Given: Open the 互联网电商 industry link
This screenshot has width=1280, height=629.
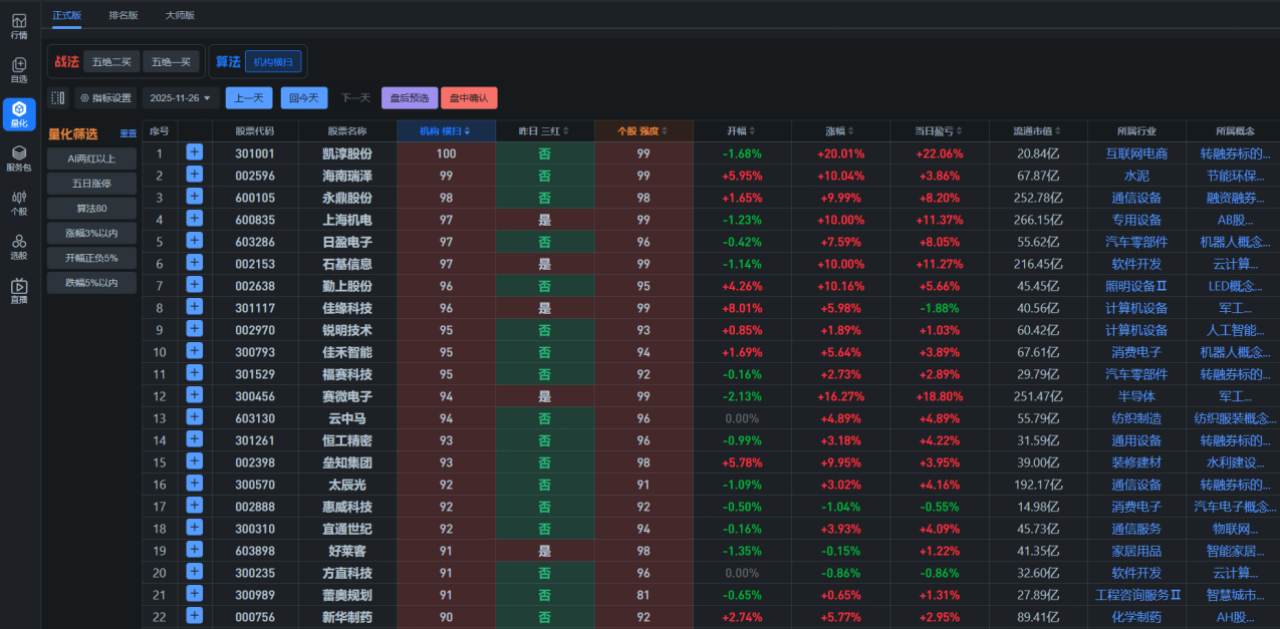Looking at the screenshot, I should 1136,153.
